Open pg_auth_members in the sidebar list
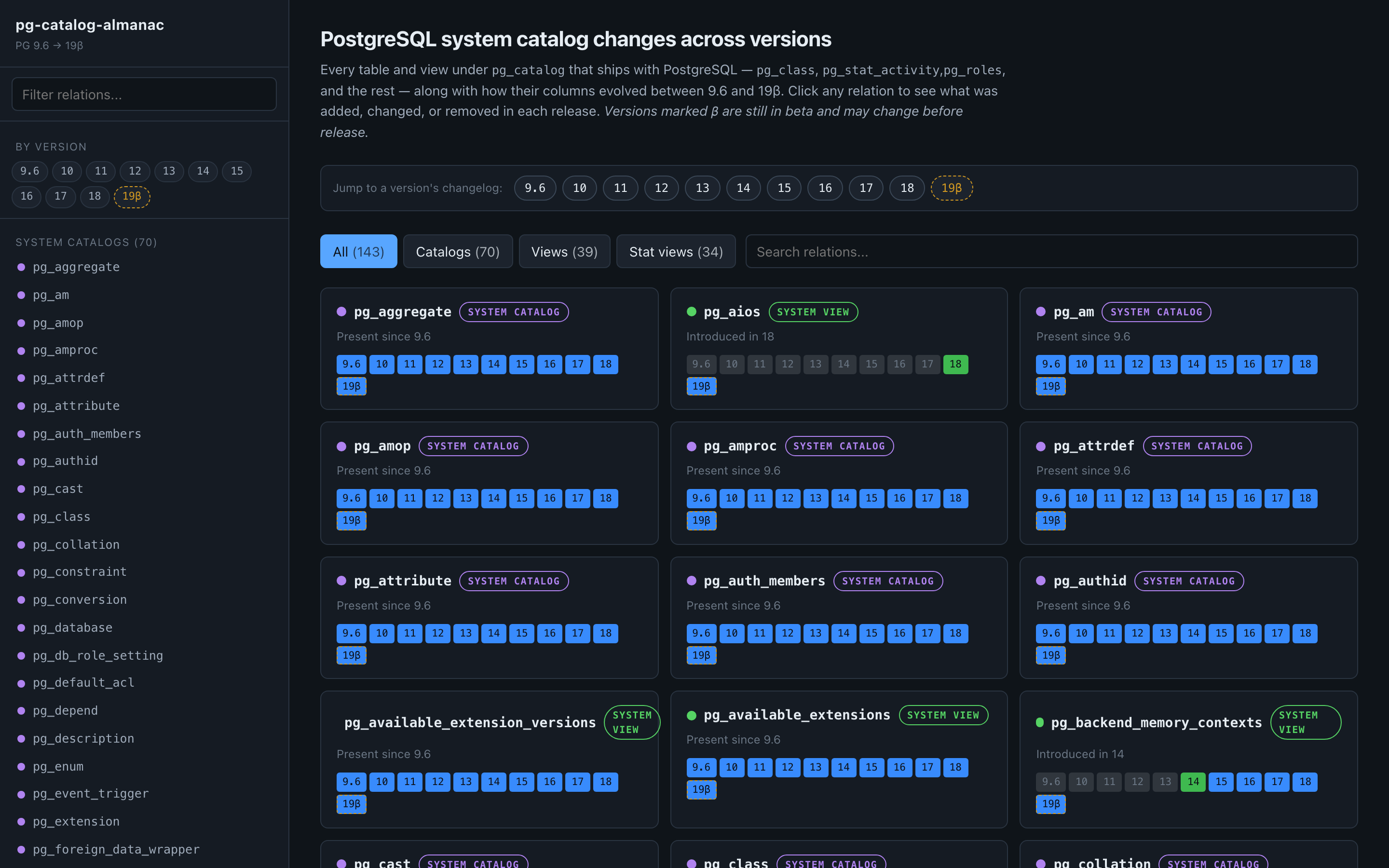The image size is (1389, 868). tap(87, 434)
